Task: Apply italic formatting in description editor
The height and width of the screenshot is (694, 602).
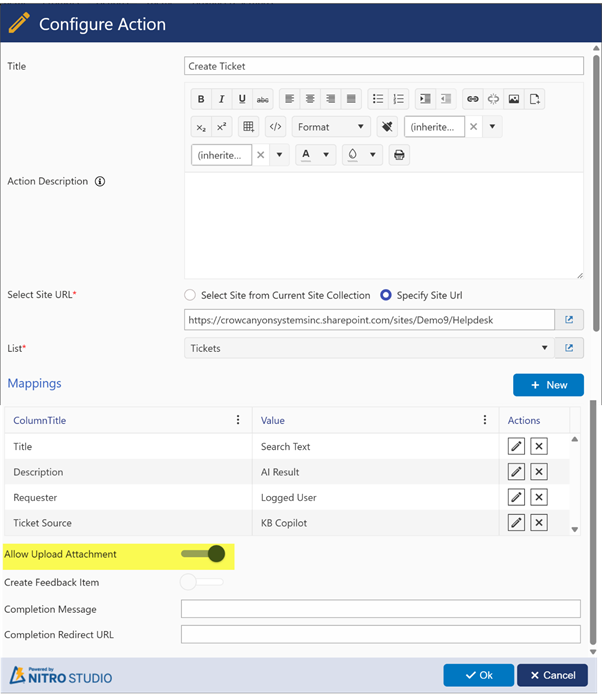Action: pyautogui.click(x=221, y=99)
